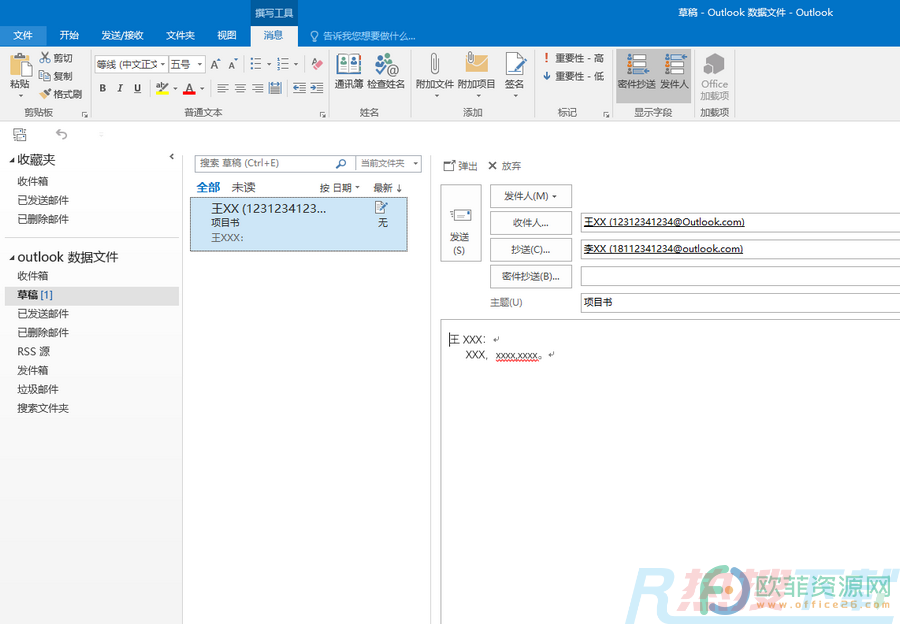This screenshot has height=624, width=900.
Task: Open the sort by date (按日期) dropdown
Action: [x=339, y=188]
